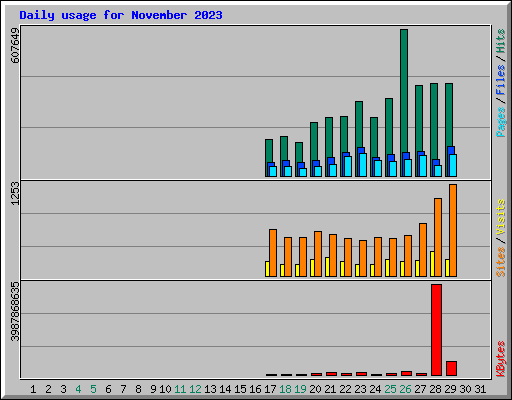Click day label 1 on the x-axis
Viewport: 512px width, 400px height.
tap(33, 389)
